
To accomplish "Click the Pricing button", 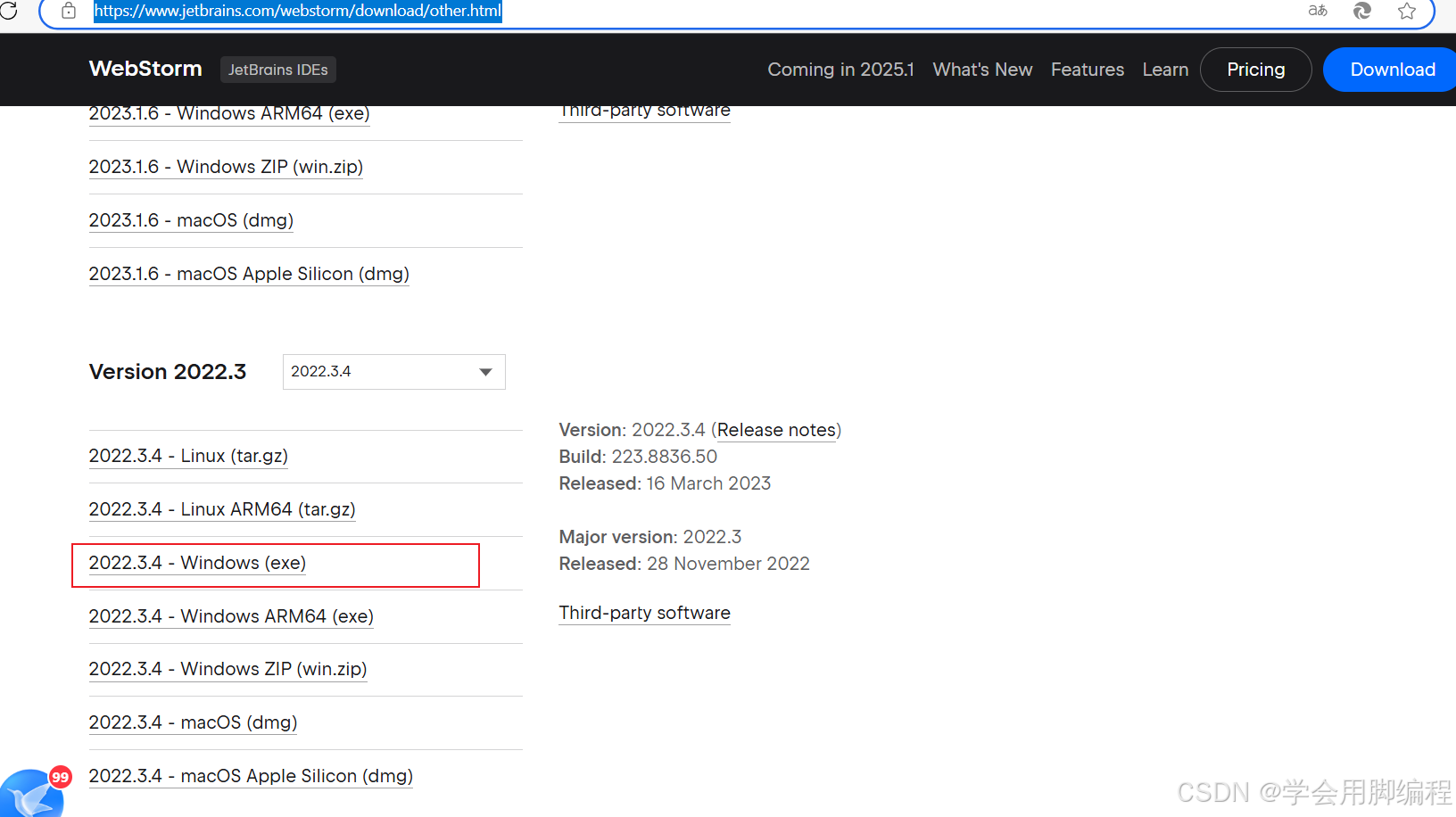I will click(x=1256, y=70).
